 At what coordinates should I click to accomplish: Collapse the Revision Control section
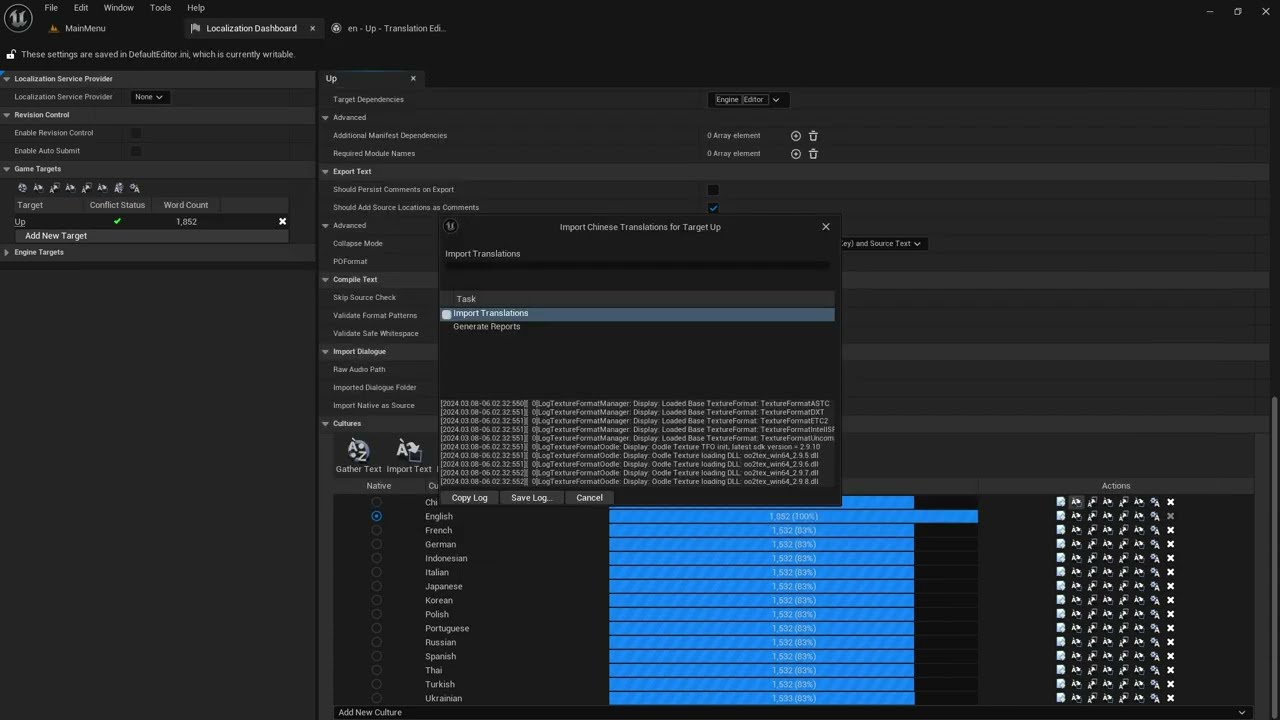(7, 115)
